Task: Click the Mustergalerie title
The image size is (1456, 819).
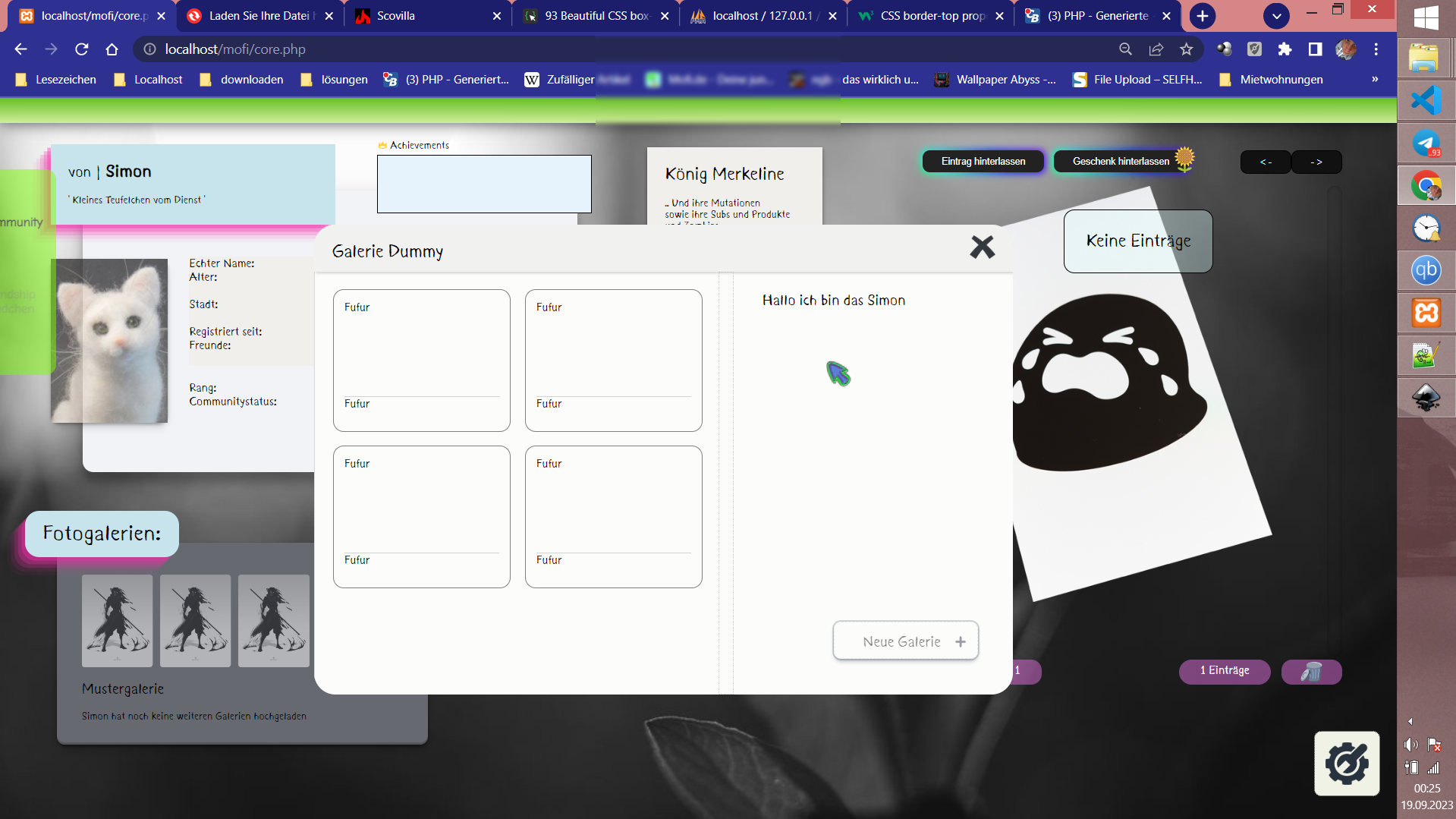Action: tap(123, 689)
